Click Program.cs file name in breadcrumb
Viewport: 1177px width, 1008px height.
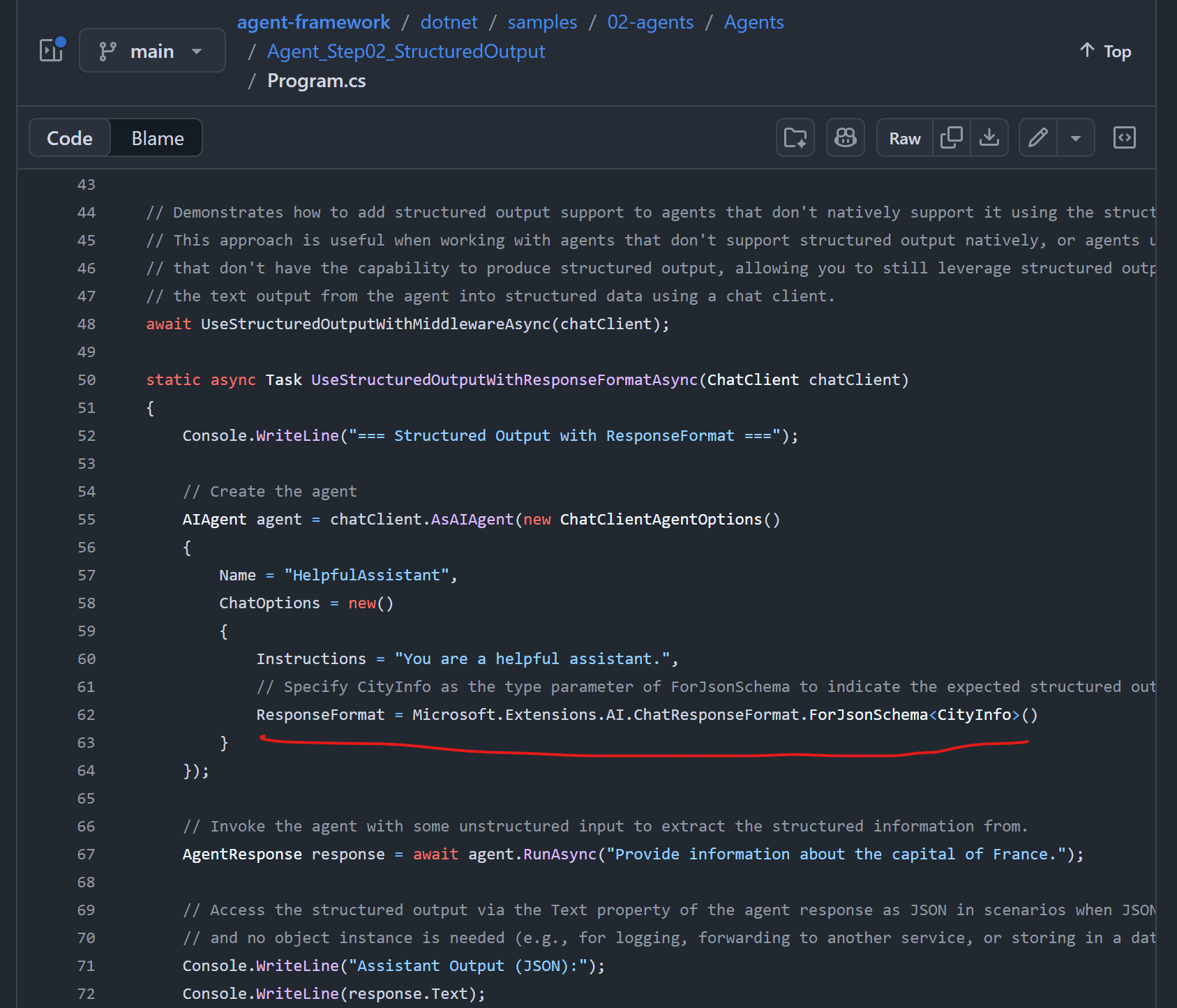pyautogui.click(x=317, y=81)
